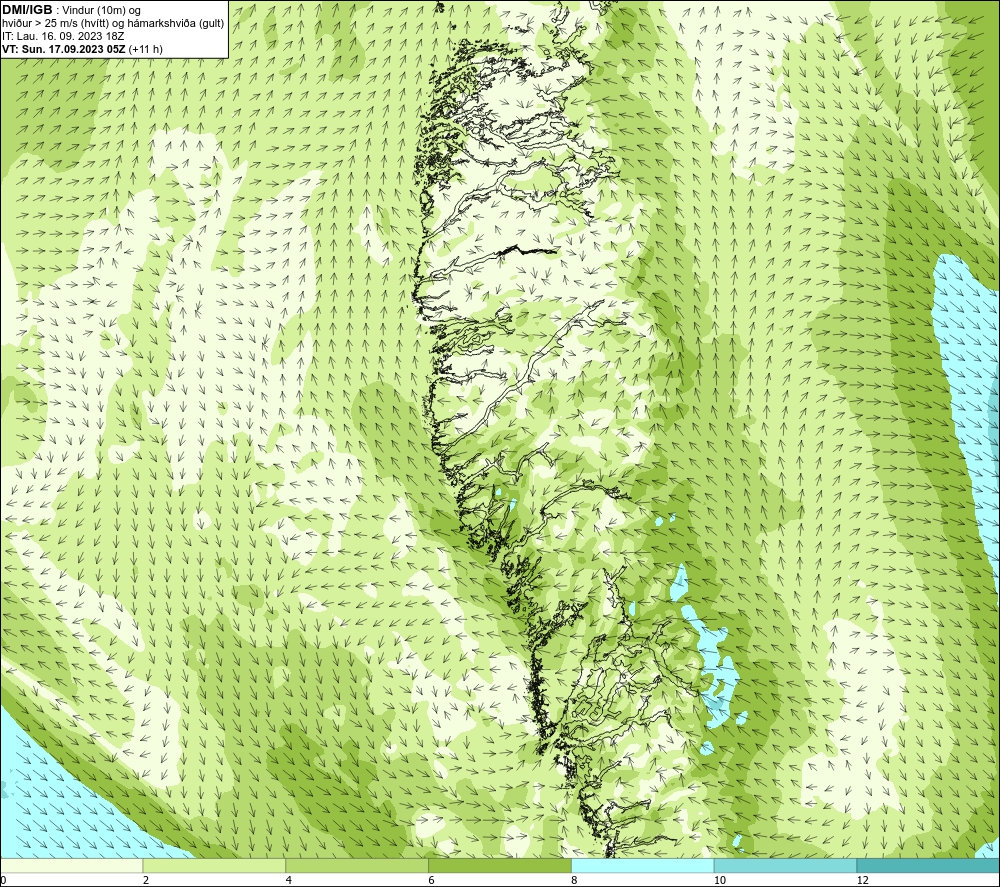The height and width of the screenshot is (887, 1000).
Task: Click the legend scale label '12'
Action: coord(863,881)
